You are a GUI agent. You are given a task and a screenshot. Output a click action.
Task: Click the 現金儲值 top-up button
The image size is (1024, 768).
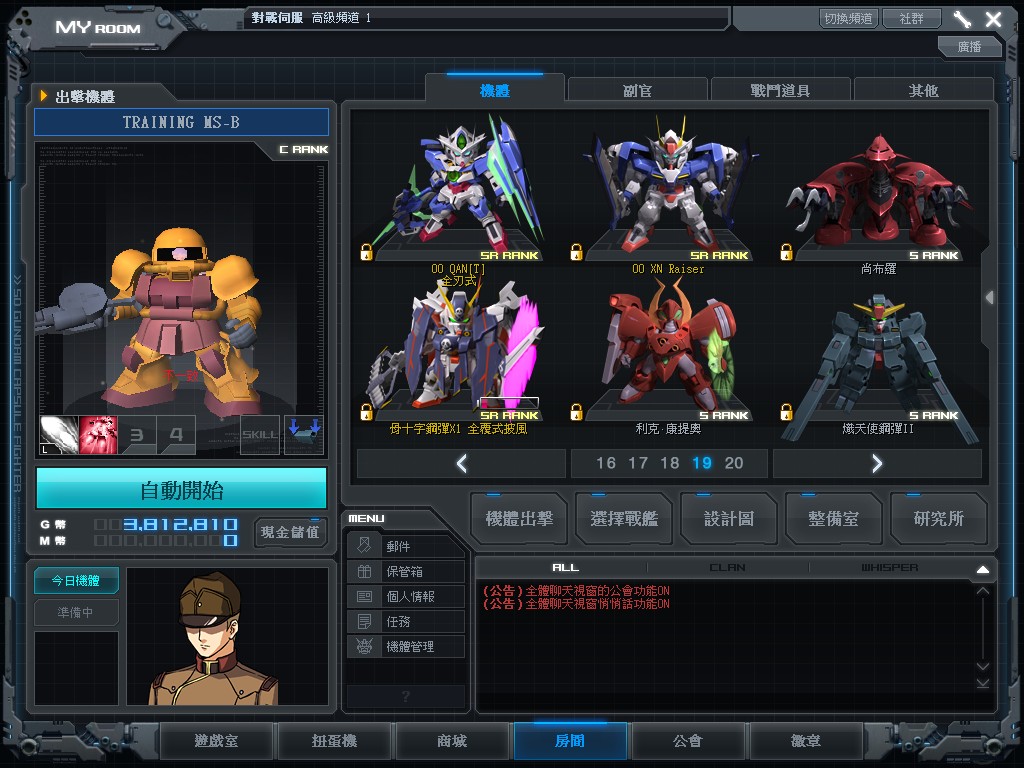click(290, 532)
